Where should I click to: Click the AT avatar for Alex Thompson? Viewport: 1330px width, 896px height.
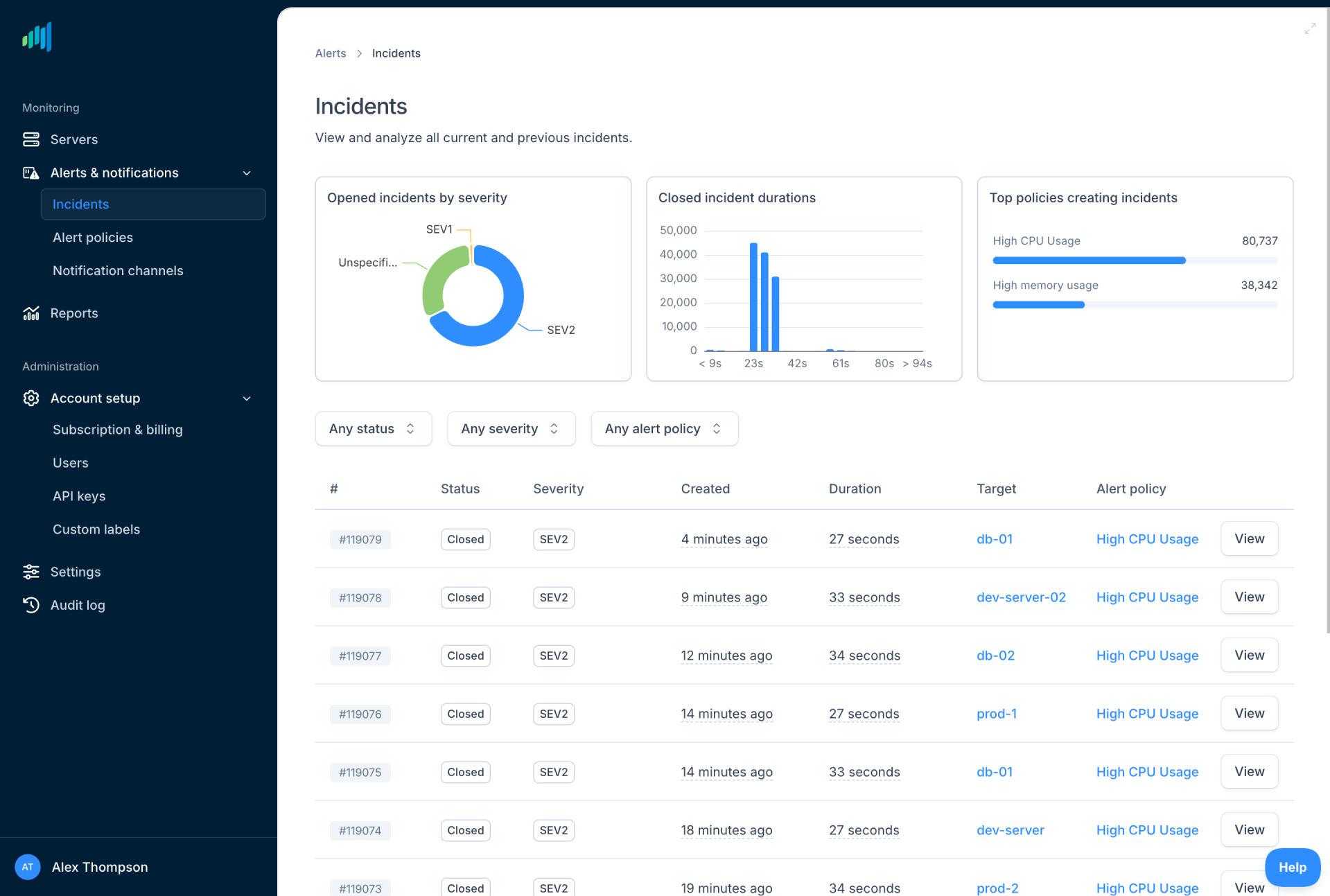click(x=27, y=867)
